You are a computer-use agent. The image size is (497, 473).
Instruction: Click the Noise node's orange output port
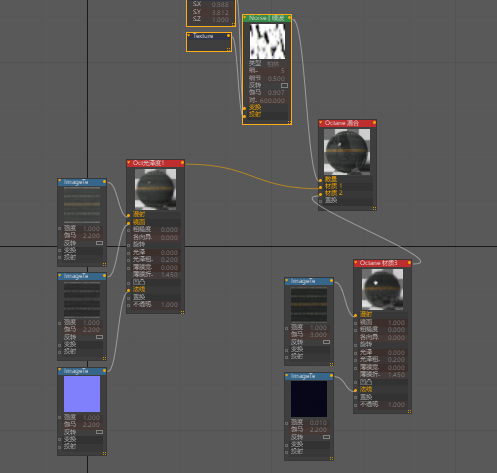click(289, 18)
